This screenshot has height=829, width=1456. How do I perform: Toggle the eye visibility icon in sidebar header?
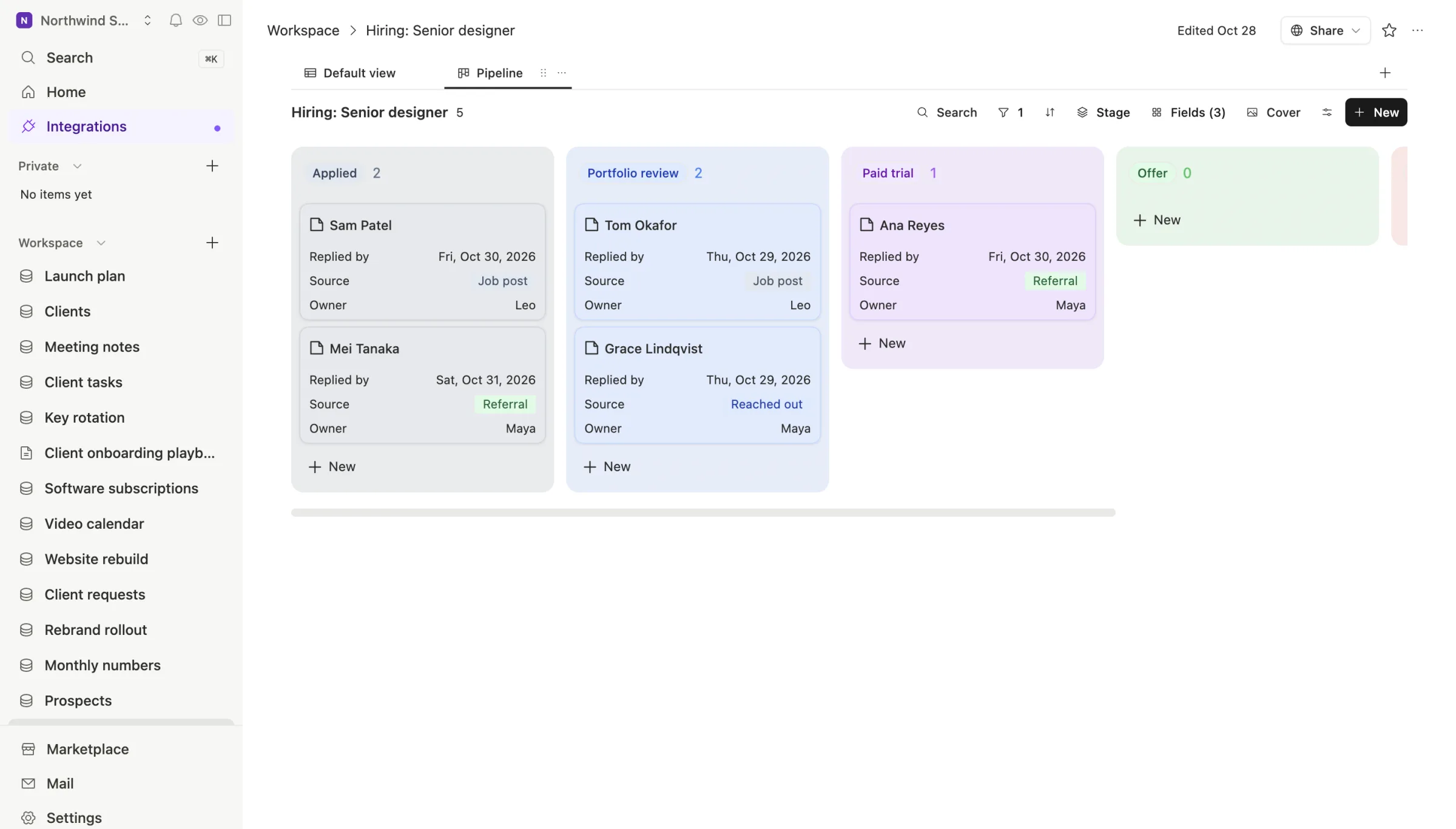(x=200, y=21)
